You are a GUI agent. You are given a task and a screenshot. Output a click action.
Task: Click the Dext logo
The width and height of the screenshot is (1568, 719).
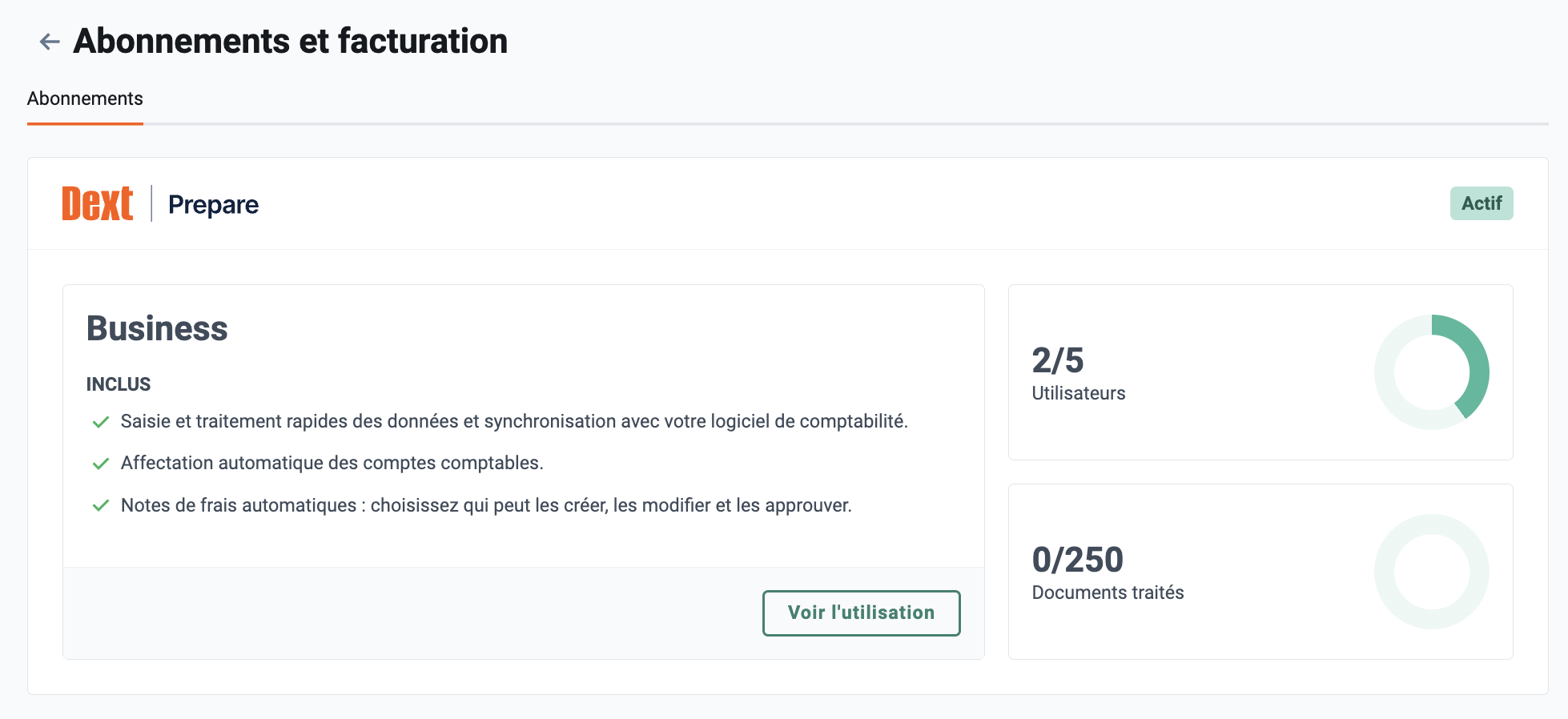[98, 203]
